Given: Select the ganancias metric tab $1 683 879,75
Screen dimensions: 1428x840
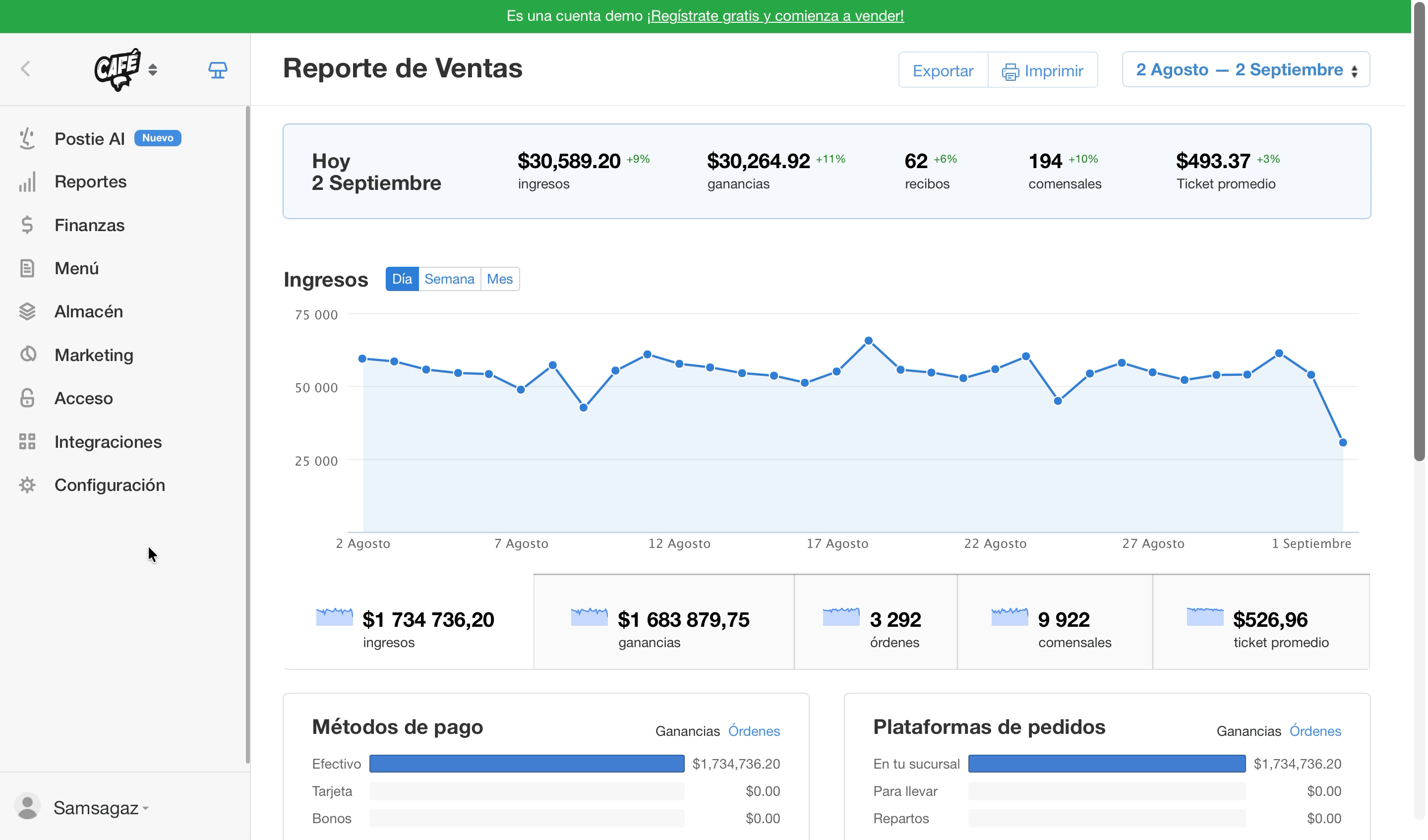Looking at the screenshot, I should point(663,622).
